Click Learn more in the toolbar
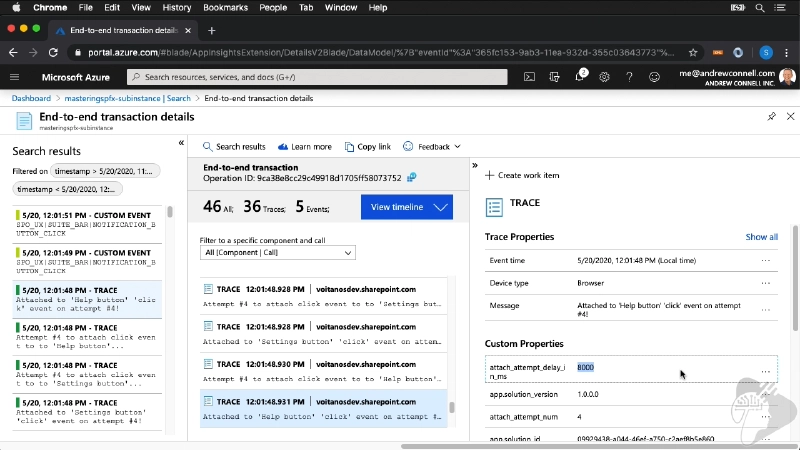800x450 pixels. [x=305, y=147]
